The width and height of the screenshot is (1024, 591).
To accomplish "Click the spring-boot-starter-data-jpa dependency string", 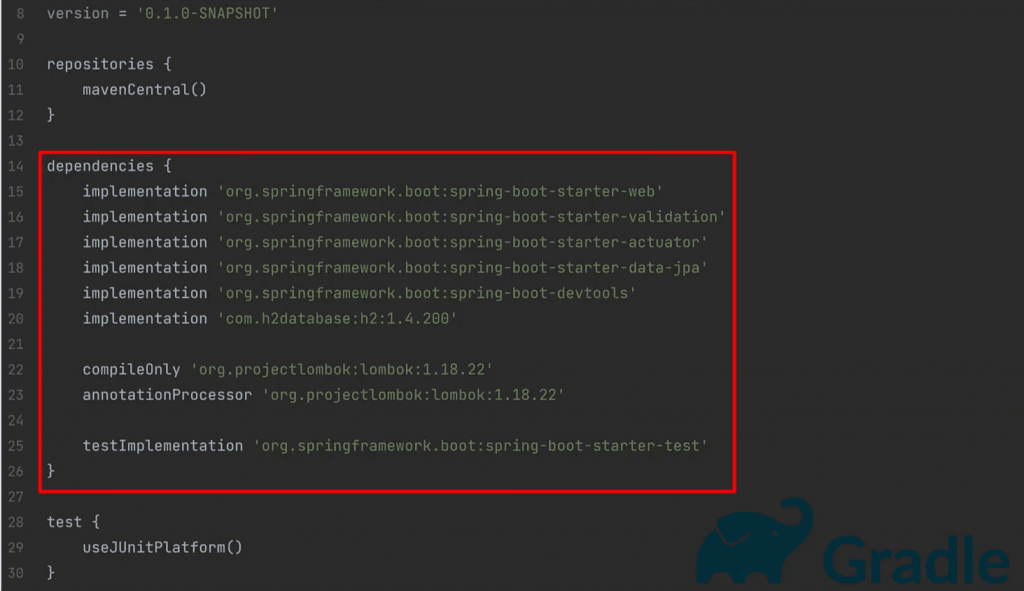I will point(462,268).
